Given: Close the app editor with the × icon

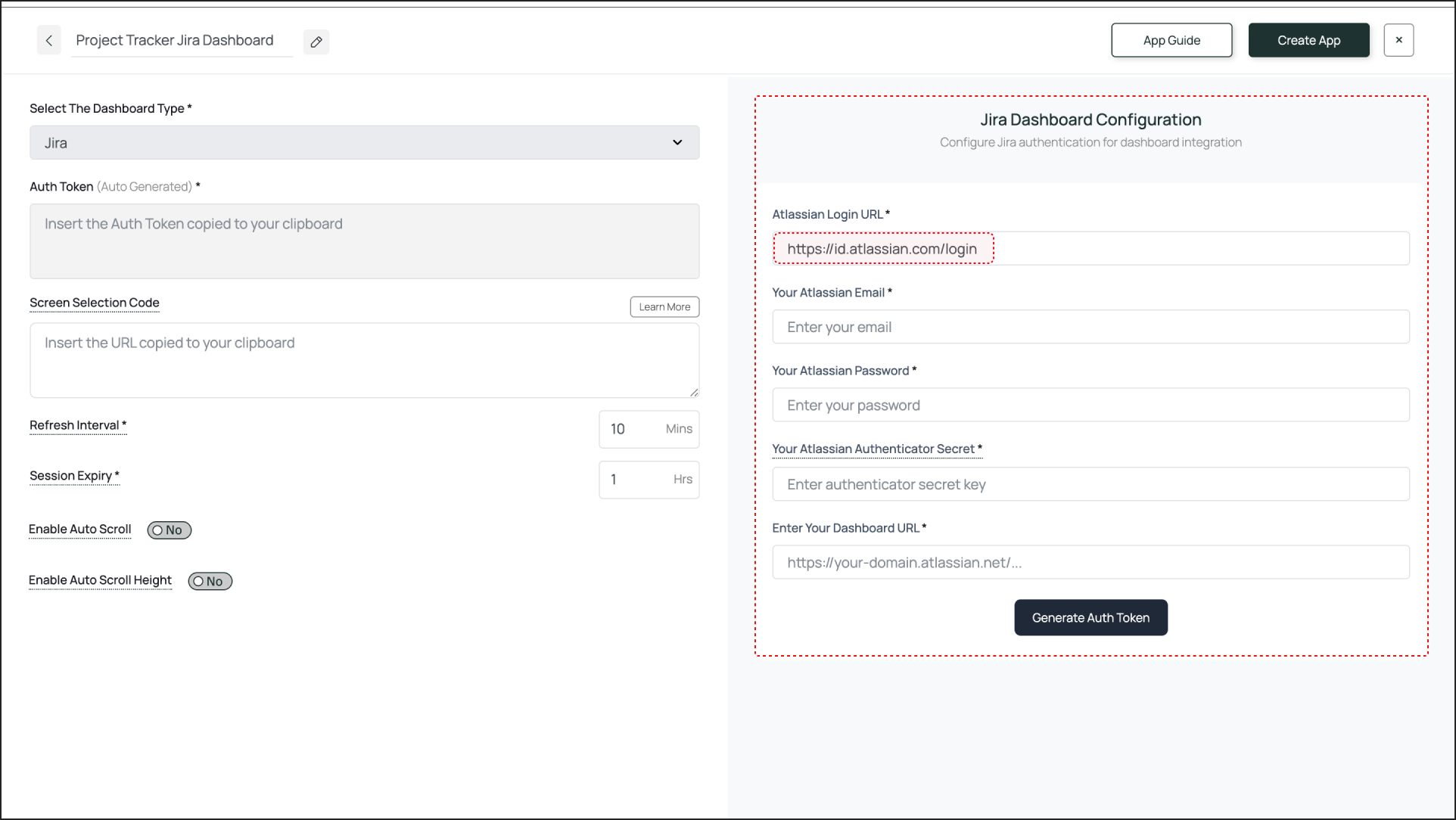Looking at the screenshot, I should pyautogui.click(x=1398, y=39).
